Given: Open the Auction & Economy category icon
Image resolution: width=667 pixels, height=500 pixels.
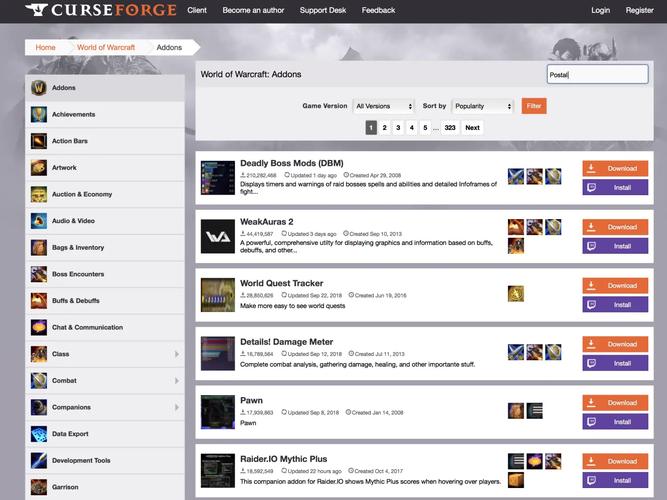Looking at the screenshot, I should point(39,194).
